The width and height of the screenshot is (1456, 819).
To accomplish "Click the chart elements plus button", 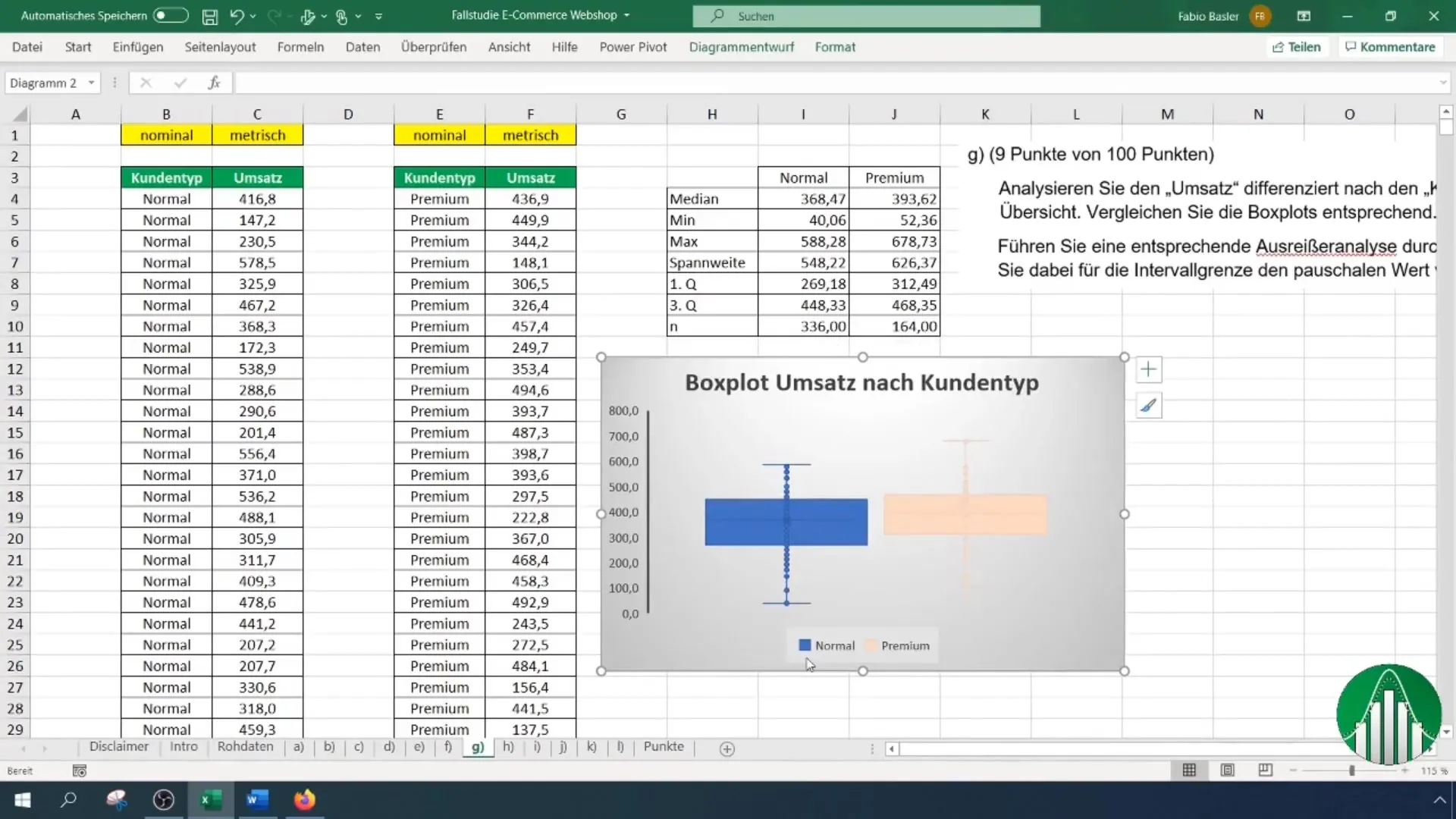I will 1149,370.
